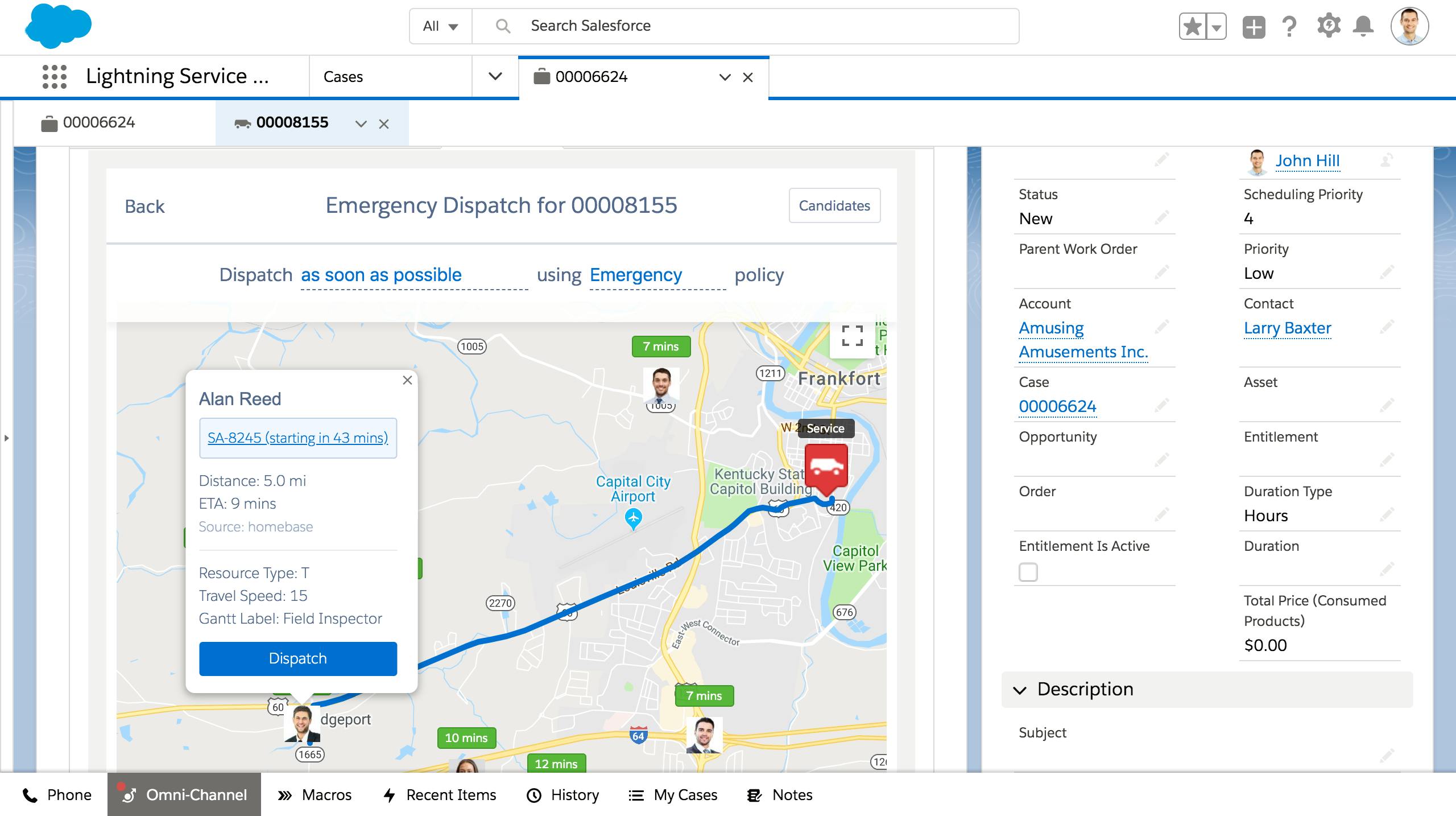
Task: Open the 00006624 case link
Action: [x=1057, y=407]
